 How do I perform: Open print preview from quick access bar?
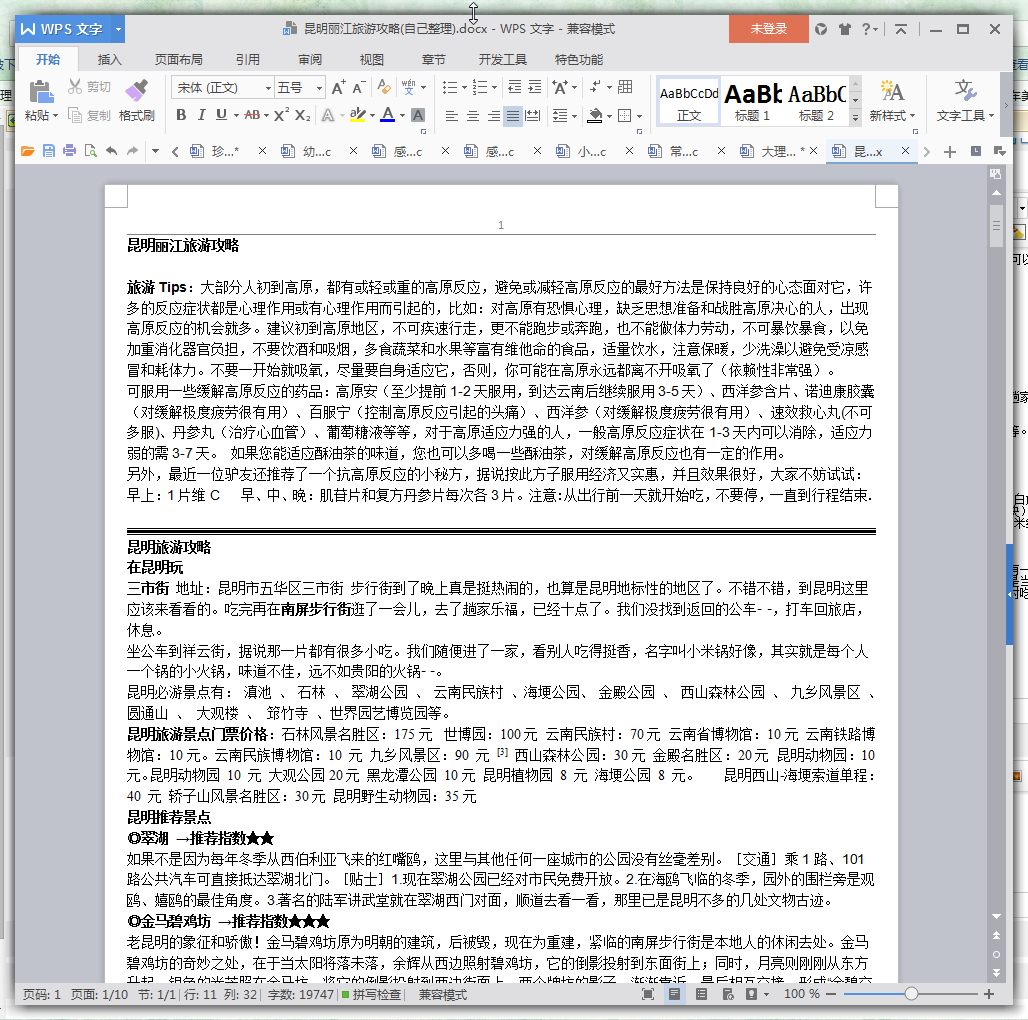pyautogui.click(x=90, y=151)
